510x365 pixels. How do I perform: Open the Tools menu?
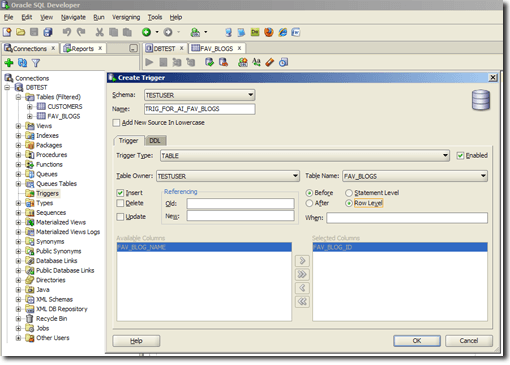pos(155,17)
